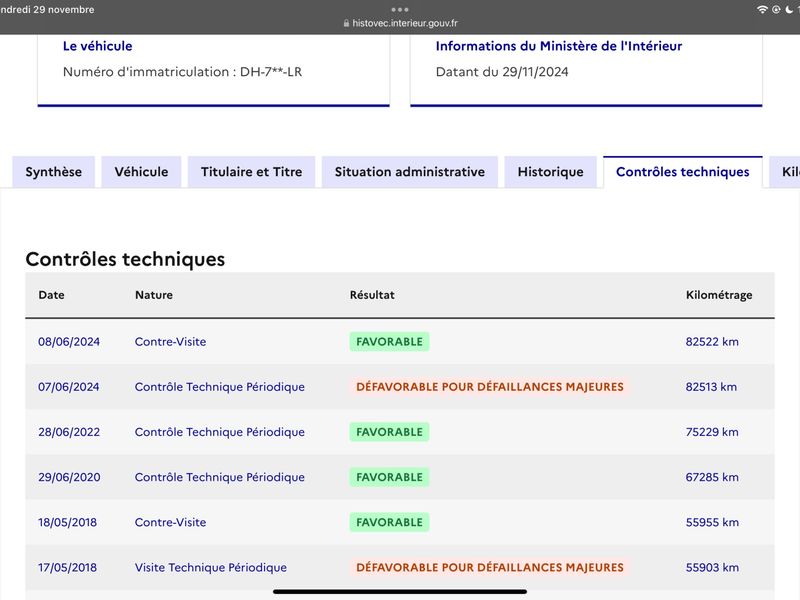Screen dimensions: 800x600
Task: Tap the histovec.interieur.gouv.fr address bar
Action: (400, 23)
